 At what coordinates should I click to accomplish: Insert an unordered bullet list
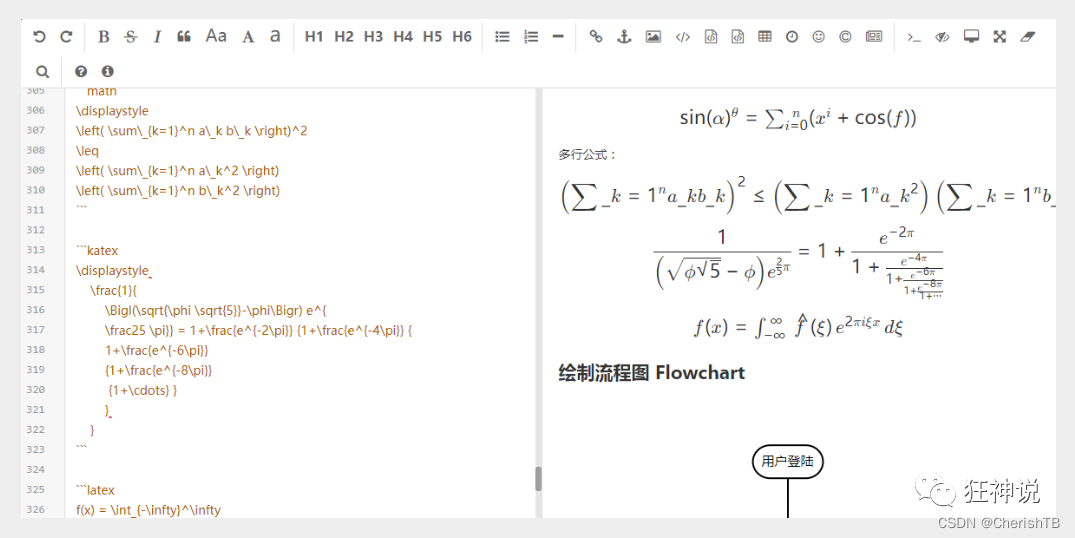point(503,37)
